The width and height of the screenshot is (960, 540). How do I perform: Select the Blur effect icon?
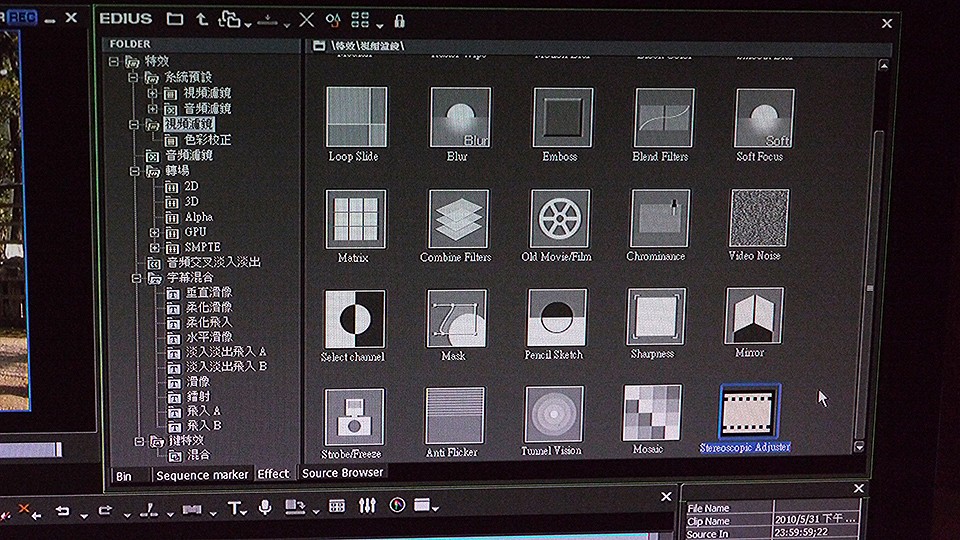pyautogui.click(x=460, y=118)
